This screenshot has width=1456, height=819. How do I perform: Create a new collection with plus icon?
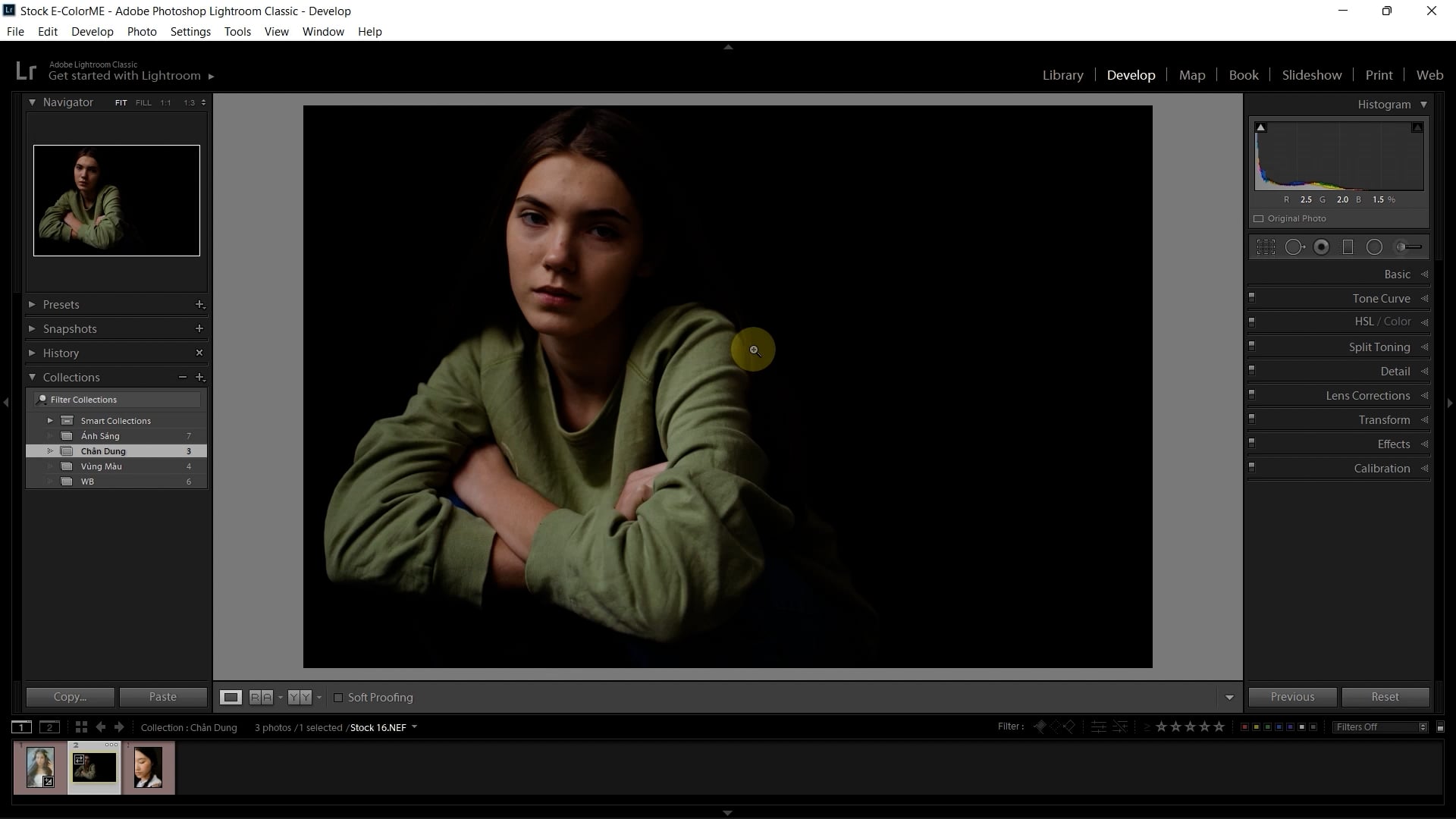(200, 377)
